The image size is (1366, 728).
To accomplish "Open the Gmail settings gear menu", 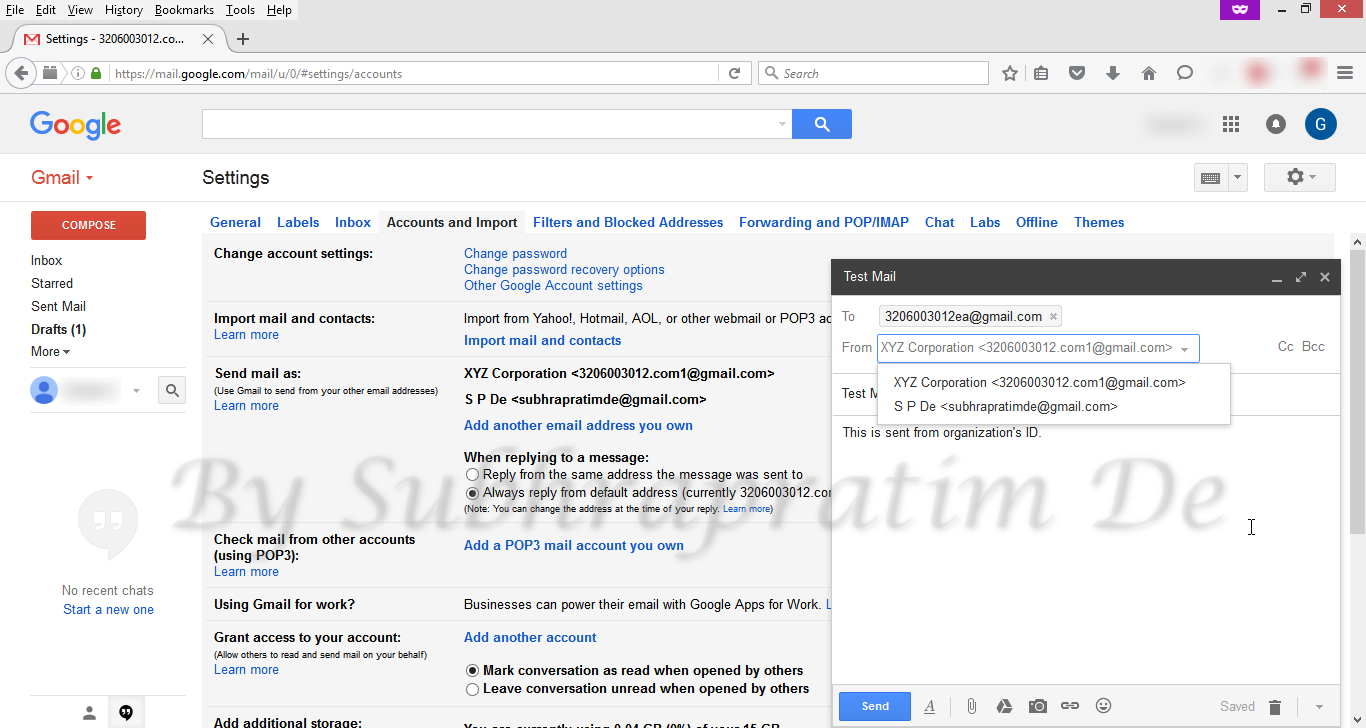I will (x=1300, y=177).
